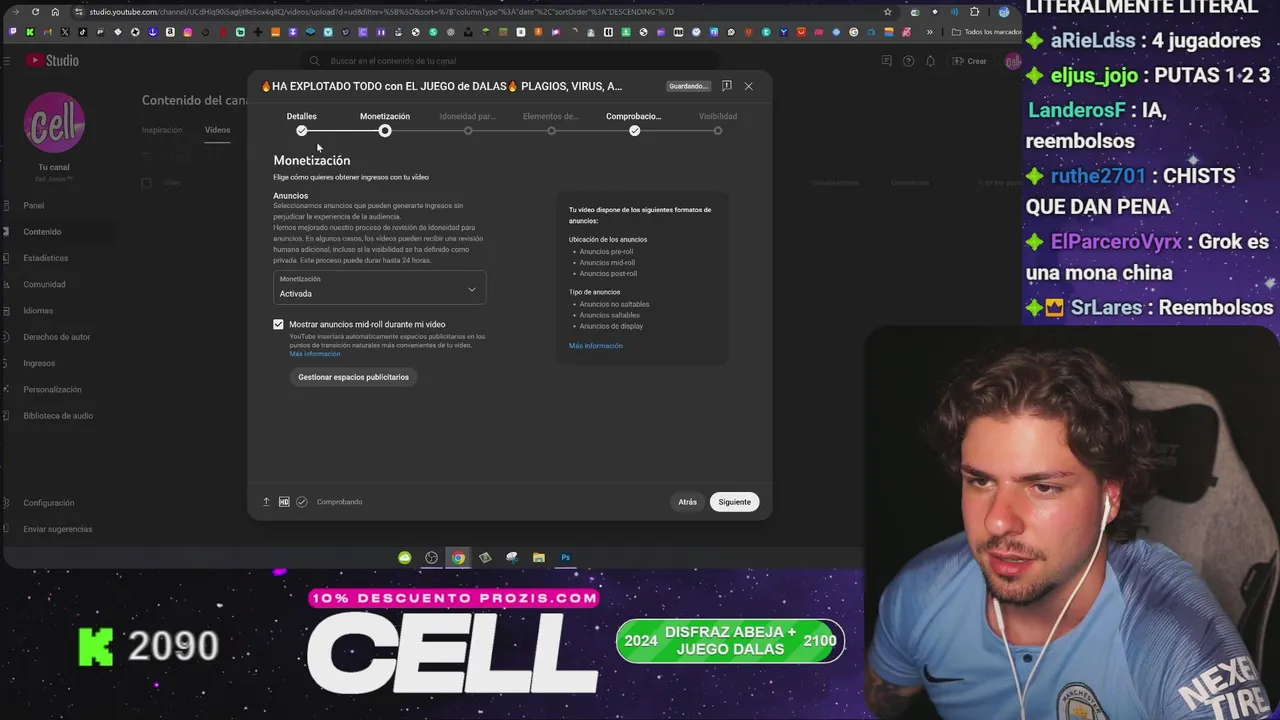Screen dimensions: 1280x720
Task: Open the Todos los marcadores folder
Action: click(986, 32)
